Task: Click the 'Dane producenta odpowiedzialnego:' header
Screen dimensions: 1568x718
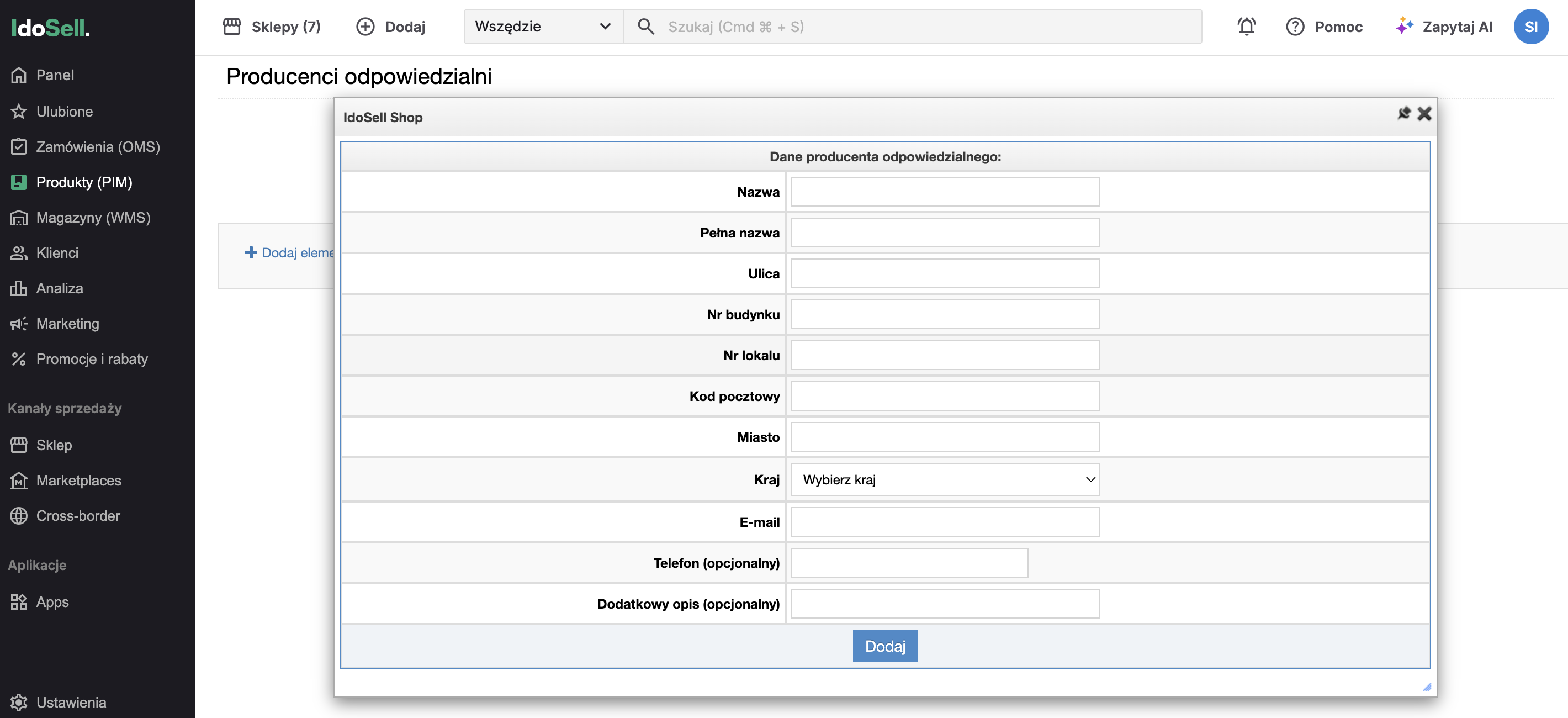Action: pos(885,156)
